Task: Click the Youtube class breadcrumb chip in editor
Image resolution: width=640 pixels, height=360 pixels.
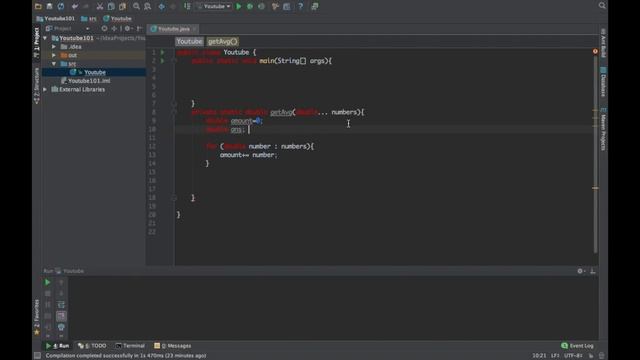Action: click(189, 41)
